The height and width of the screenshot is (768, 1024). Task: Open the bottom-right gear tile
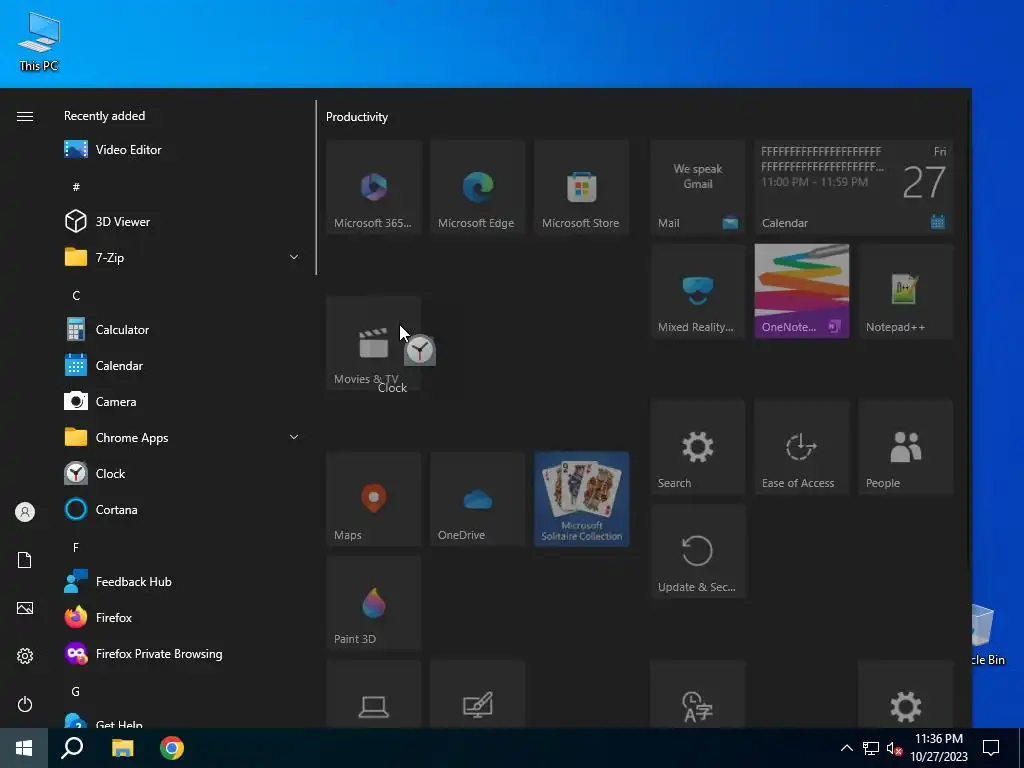click(x=906, y=695)
